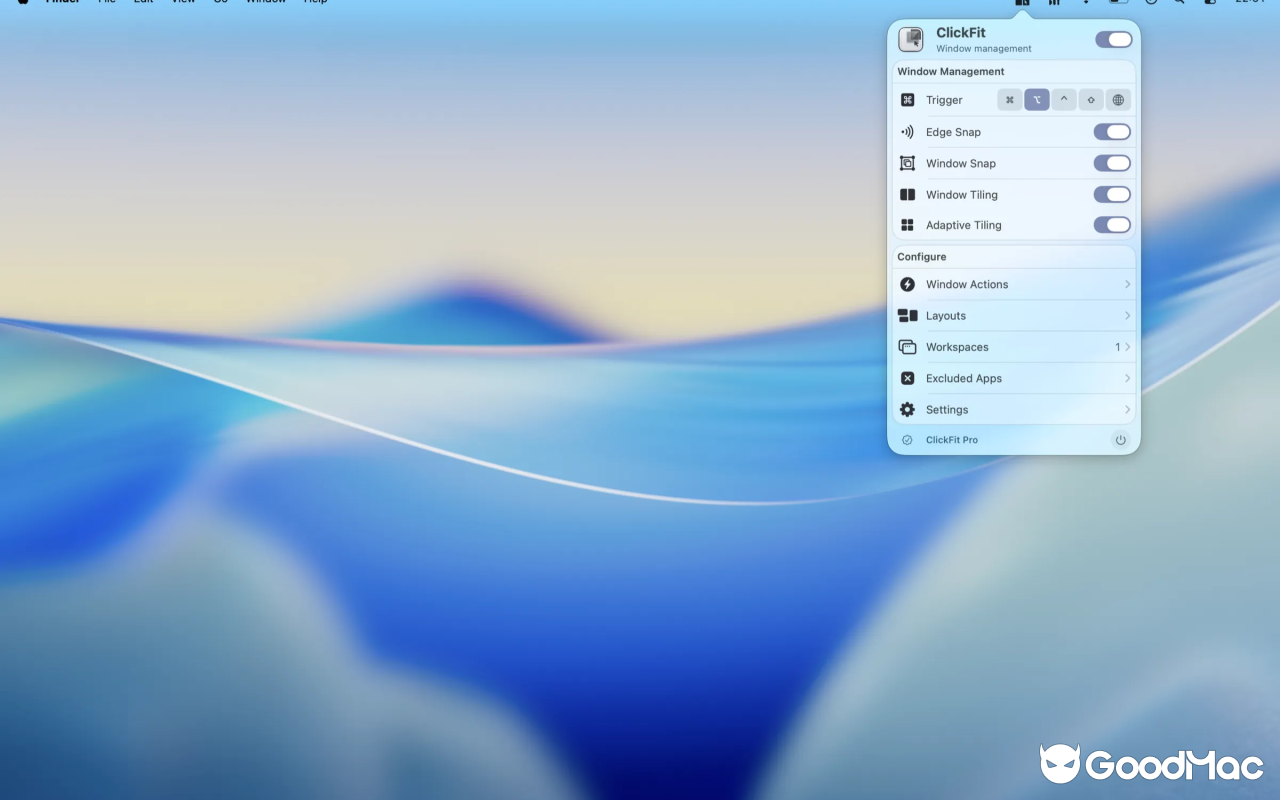Expand the Layouts chevron
The height and width of the screenshot is (800, 1280).
(1127, 316)
